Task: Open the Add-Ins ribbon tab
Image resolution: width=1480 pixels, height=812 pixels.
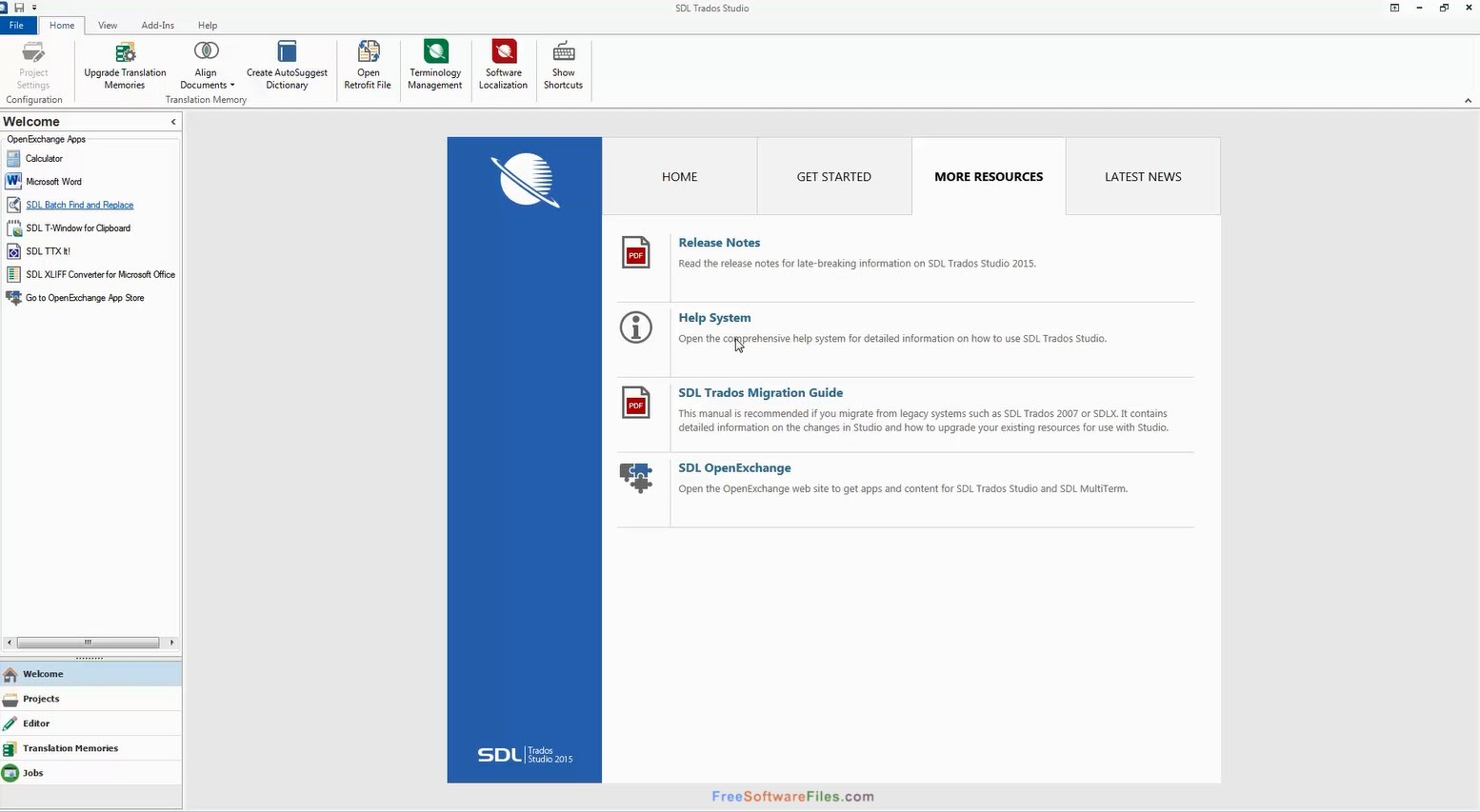Action: 158,26
